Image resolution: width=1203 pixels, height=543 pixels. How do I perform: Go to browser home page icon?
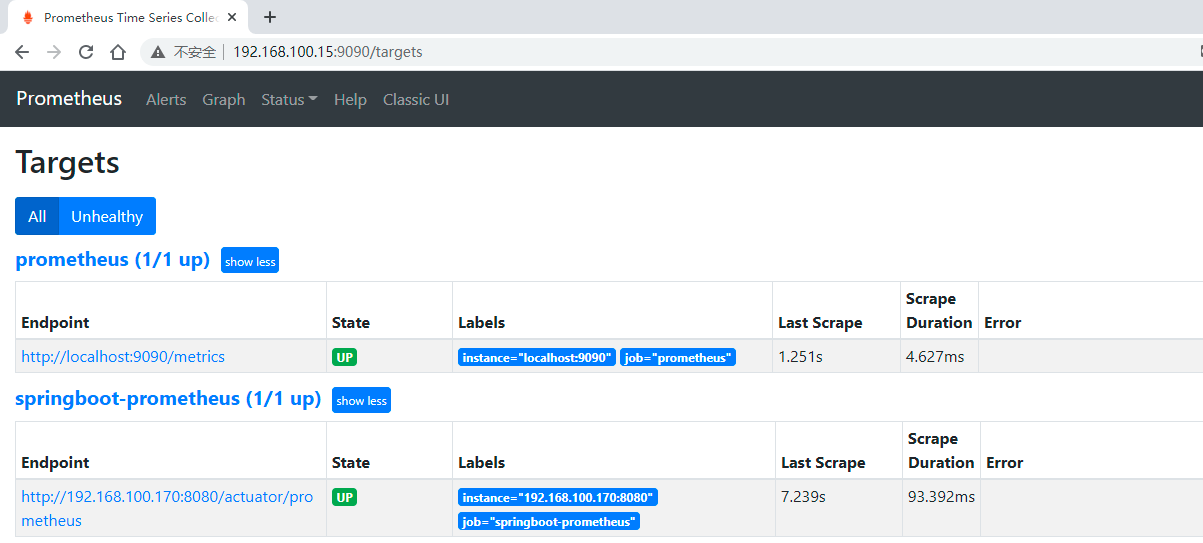tap(118, 52)
